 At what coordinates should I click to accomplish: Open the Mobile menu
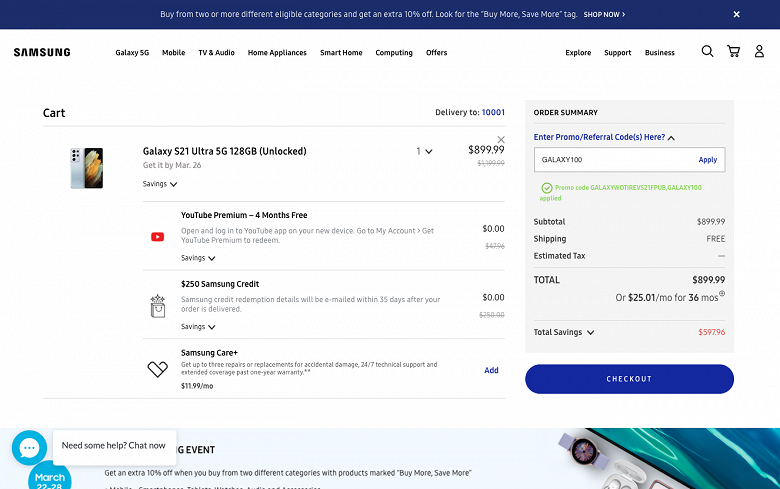click(x=173, y=53)
